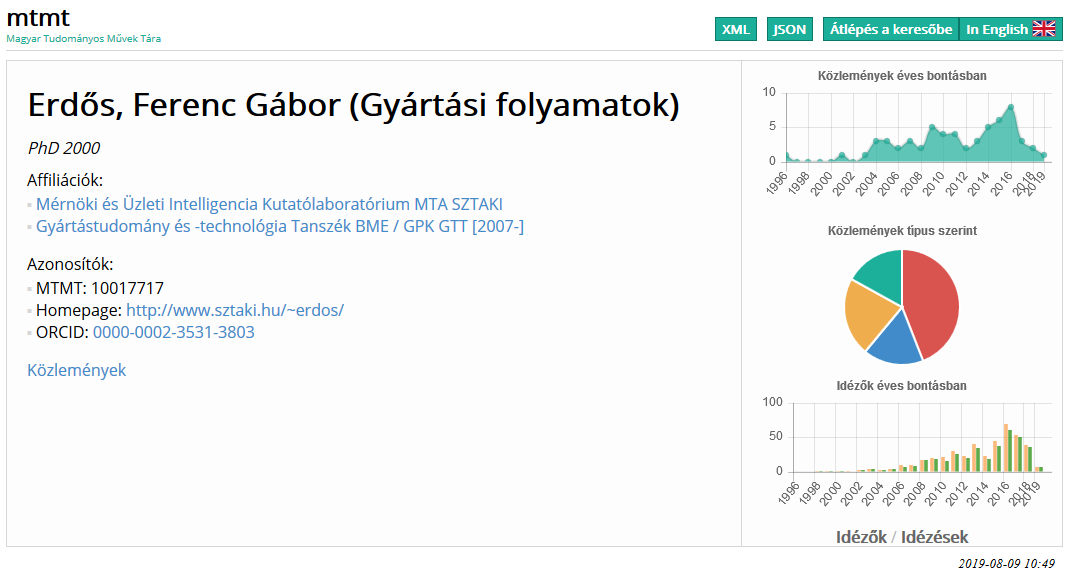This screenshot has height=574, width=1071.
Task: Open the mtmt site logo
Action: click(38, 17)
